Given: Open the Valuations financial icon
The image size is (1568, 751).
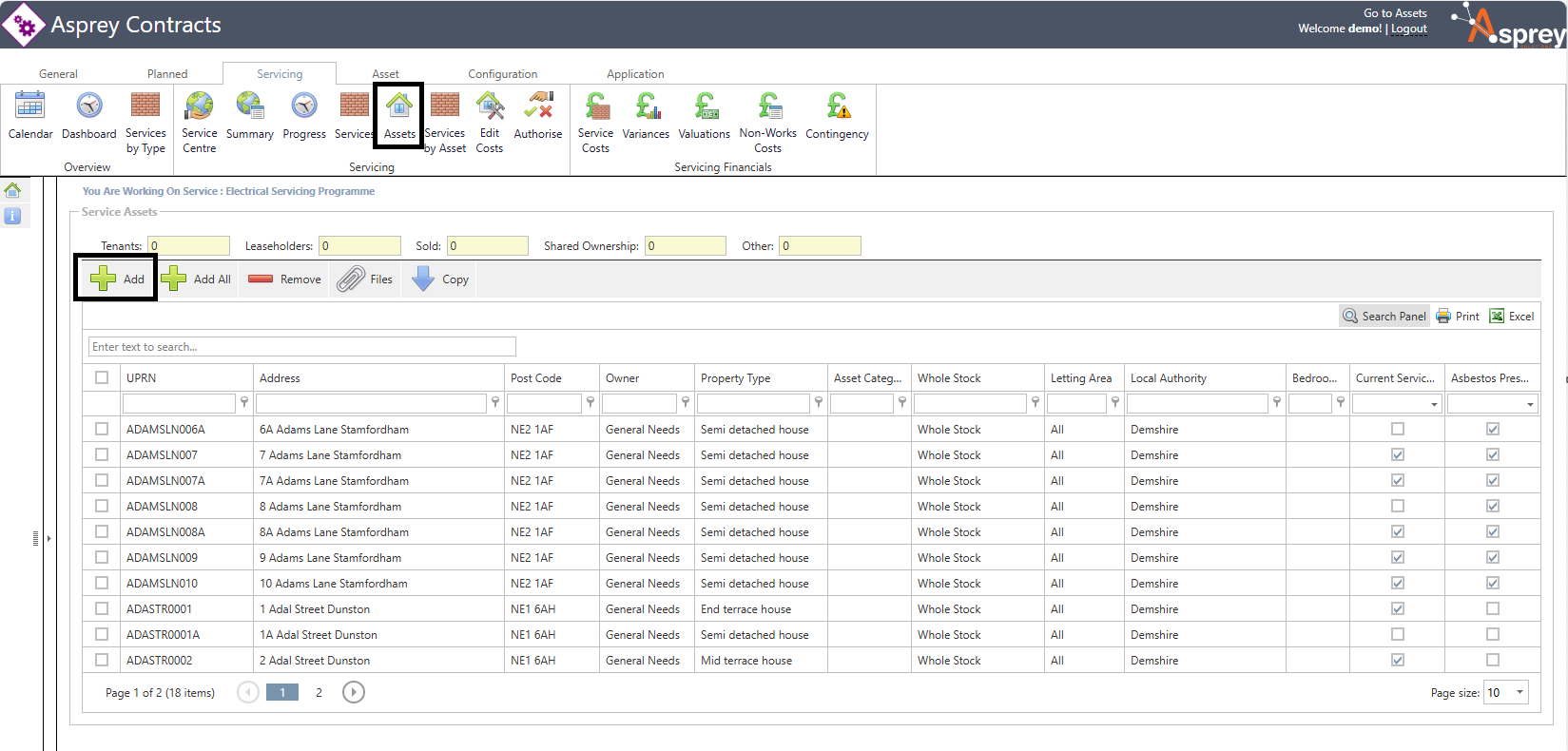Looking at the screenshot, I should point(705,106).
